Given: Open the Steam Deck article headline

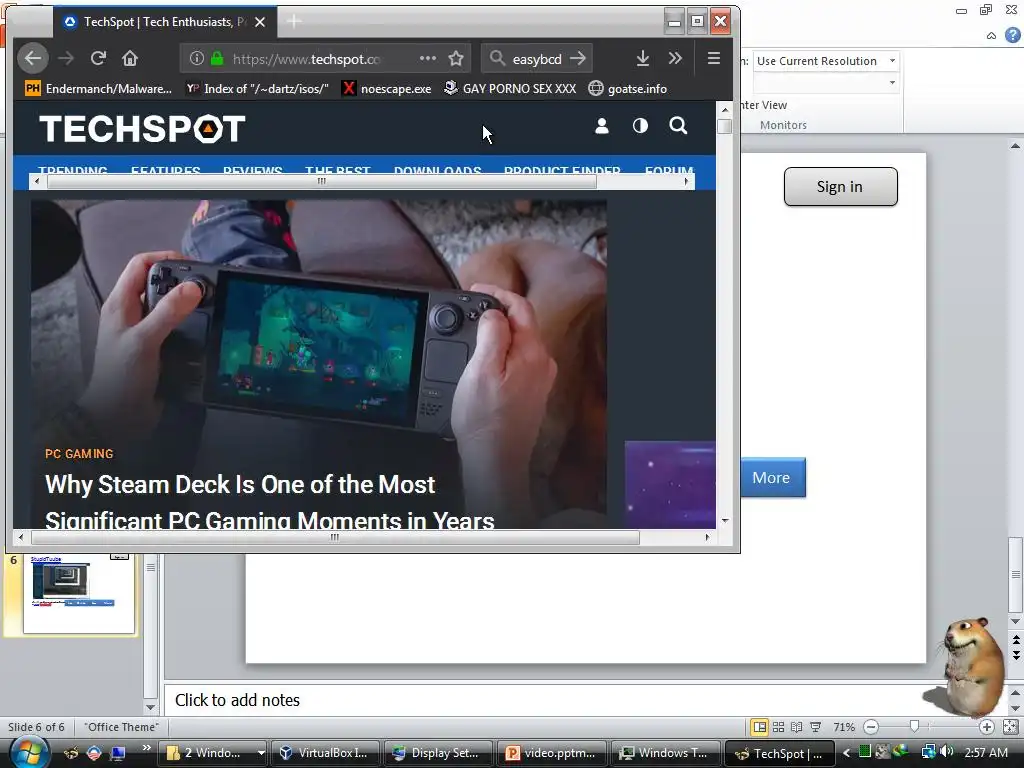Looking at the screenshot, I should (x=269, y=502).
